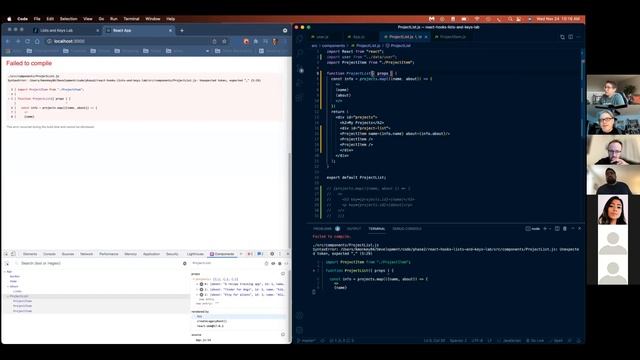
Task: Open the Code menu in menu bar
Action: [x=22, y=19]
